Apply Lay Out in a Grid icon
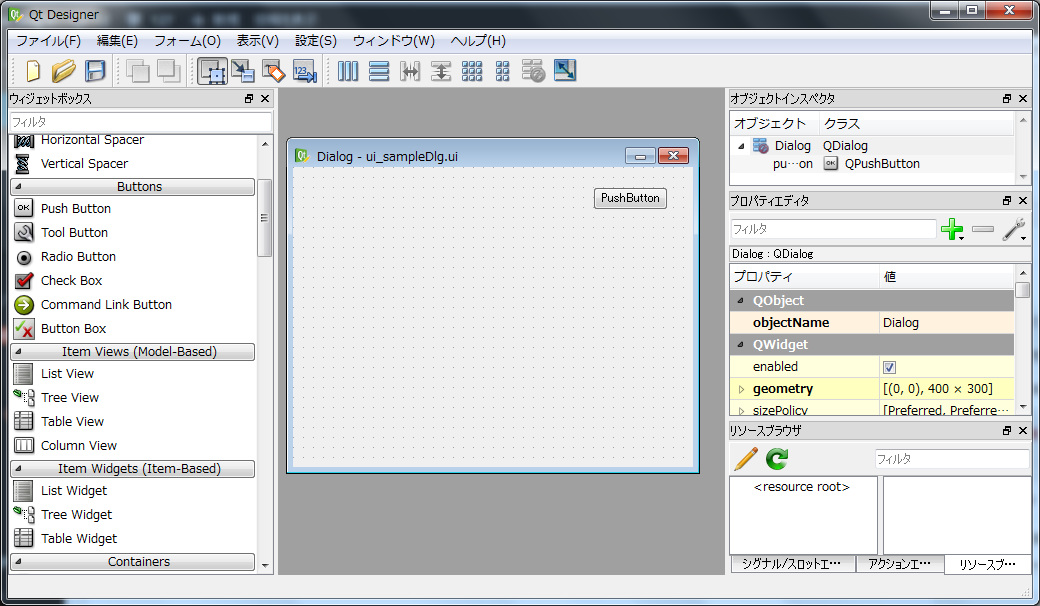Viewport: 1040px width, 606px height. [x=472, y=71]
